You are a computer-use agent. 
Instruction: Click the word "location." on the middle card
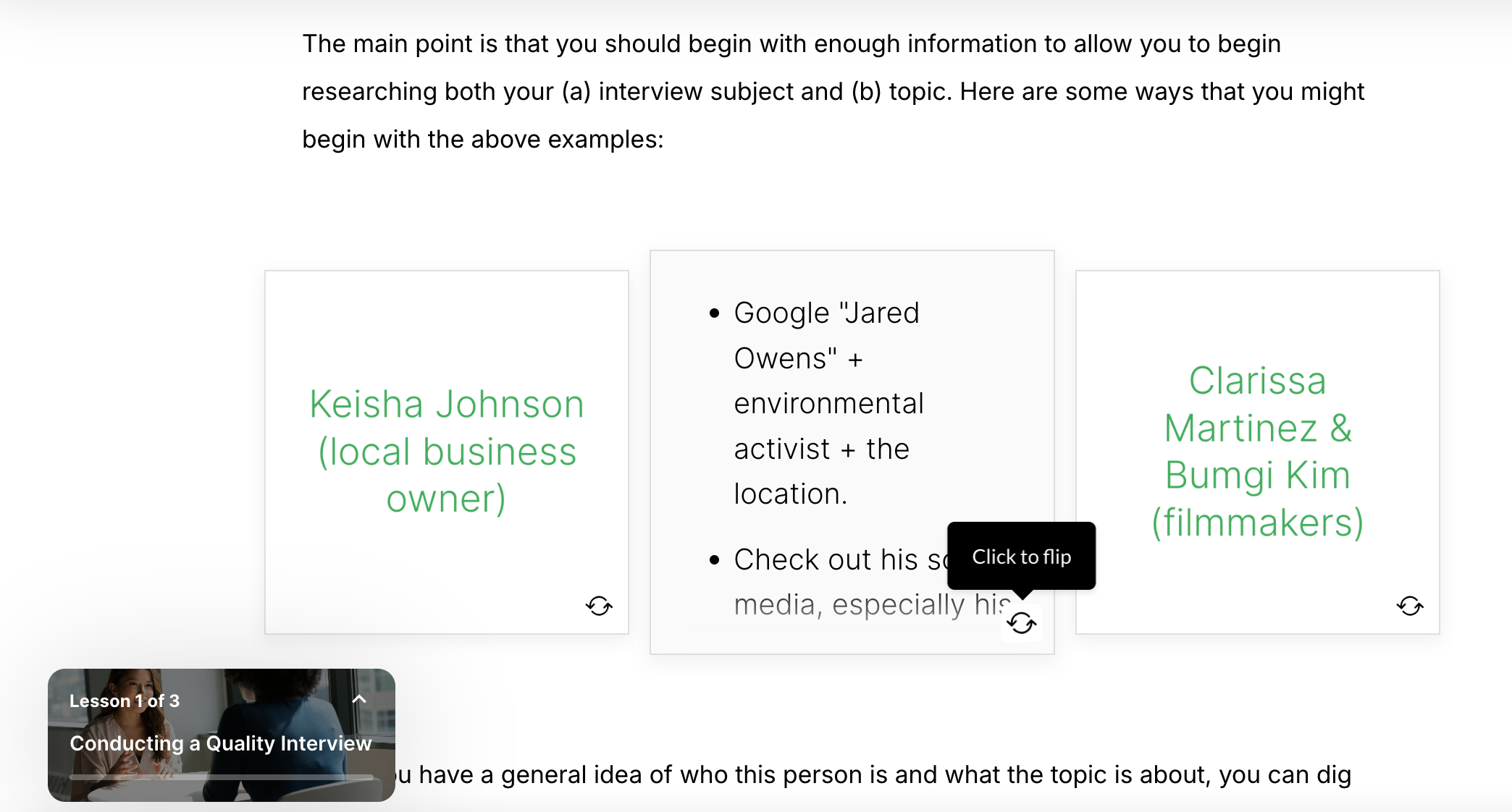pos(790,494)
